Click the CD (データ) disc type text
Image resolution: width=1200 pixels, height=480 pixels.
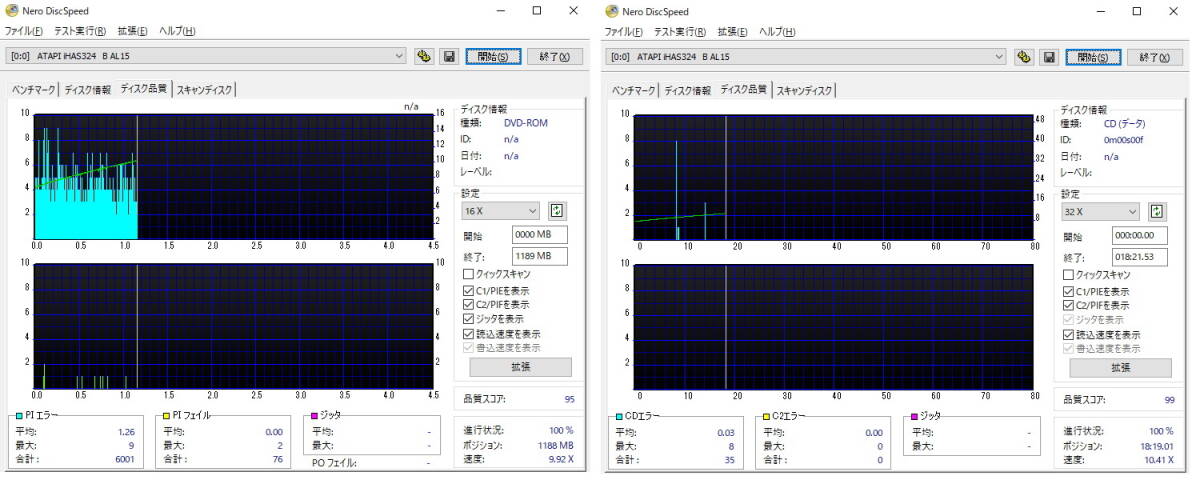click(x=1125, y=124)
